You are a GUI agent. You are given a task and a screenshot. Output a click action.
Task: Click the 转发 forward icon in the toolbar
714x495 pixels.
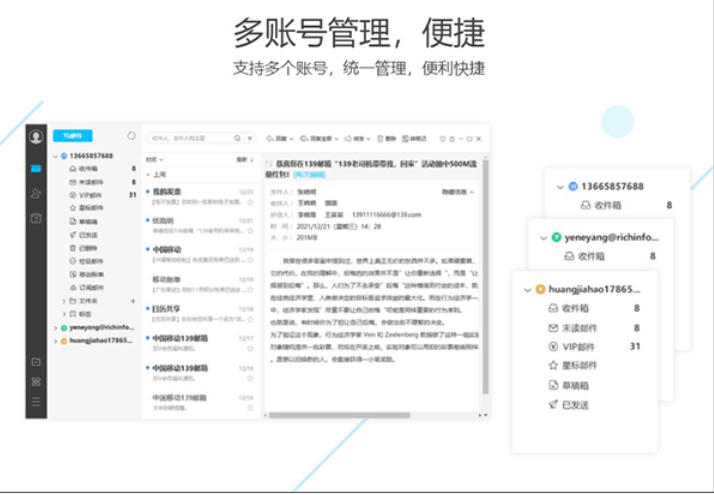pyautogui.click(x=348, y=138)
